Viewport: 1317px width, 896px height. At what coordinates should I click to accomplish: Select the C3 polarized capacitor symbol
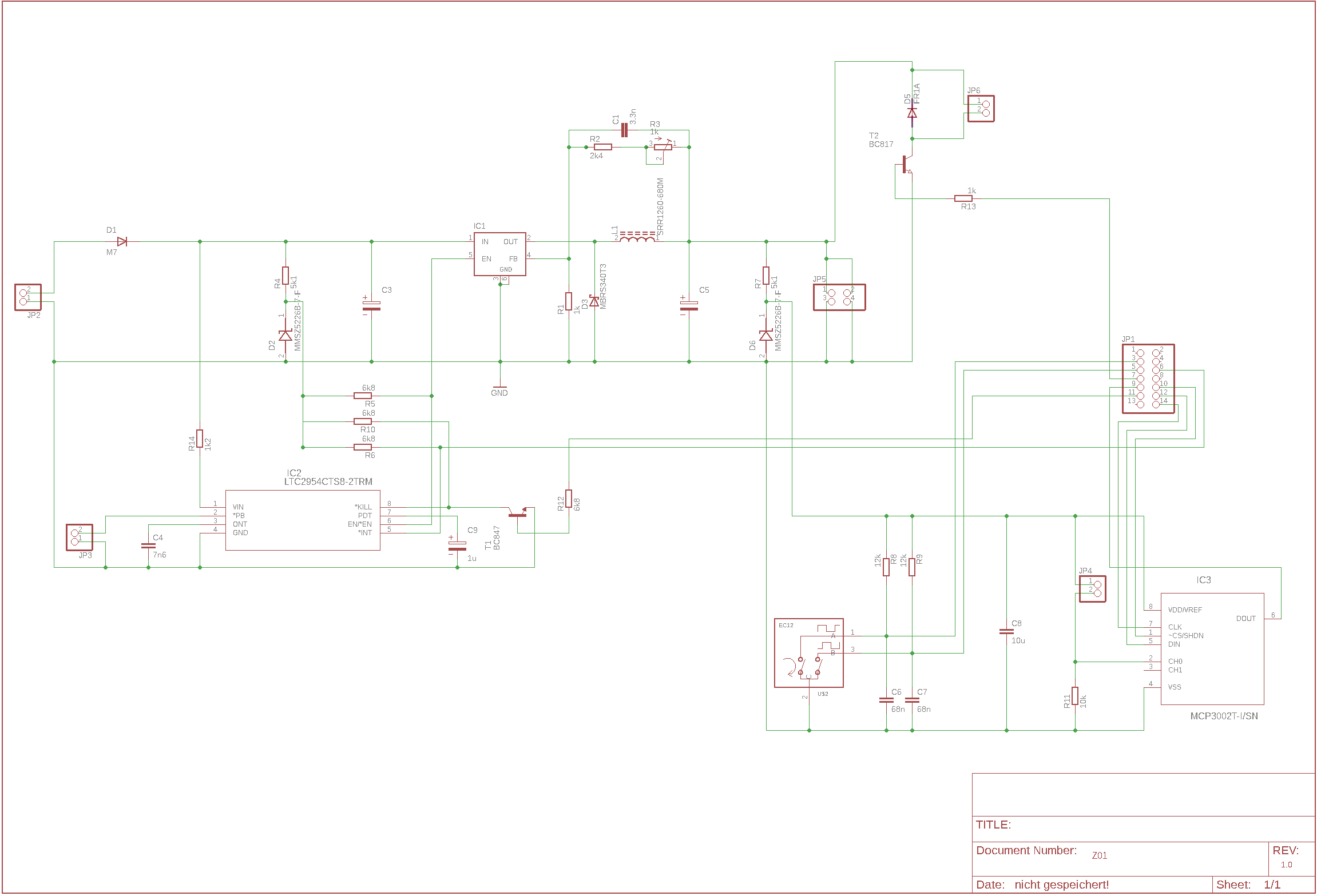371,305
